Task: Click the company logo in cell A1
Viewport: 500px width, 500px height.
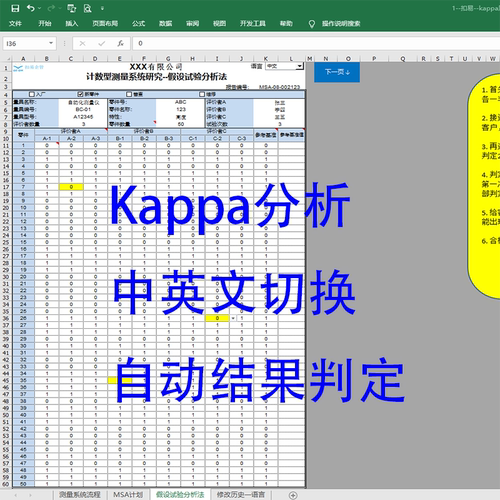Action: click(x=28, y=68)
